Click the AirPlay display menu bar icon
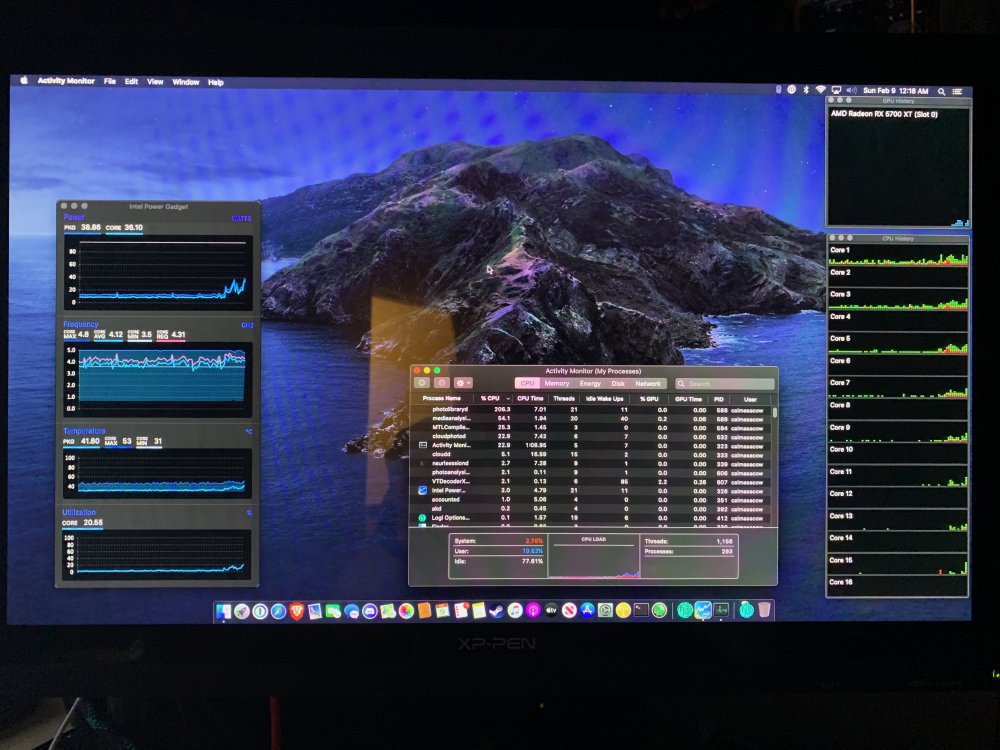 (x=836, y=91)
